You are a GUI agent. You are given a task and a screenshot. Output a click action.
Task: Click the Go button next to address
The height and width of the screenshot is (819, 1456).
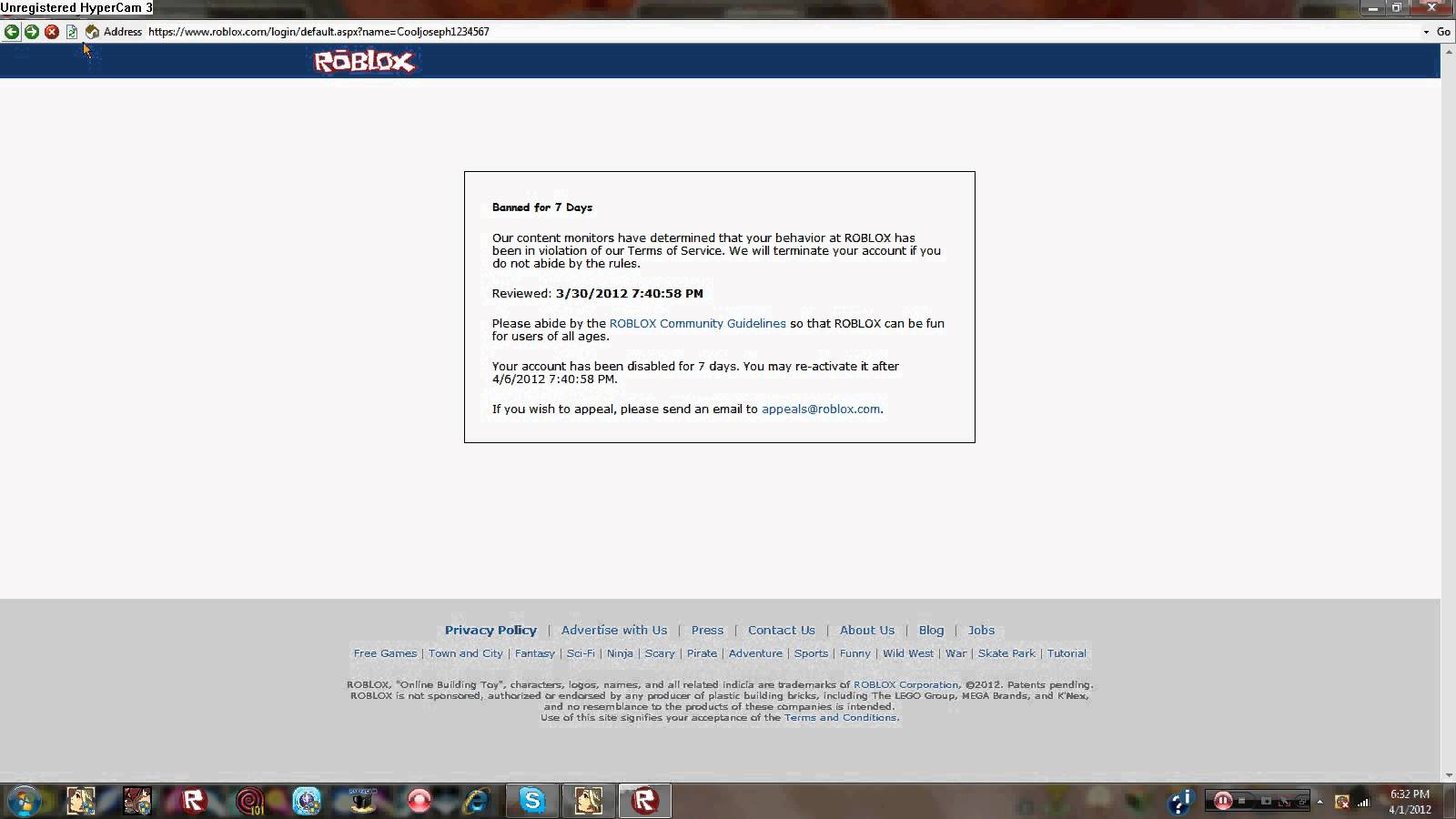tap(1443, 32)
